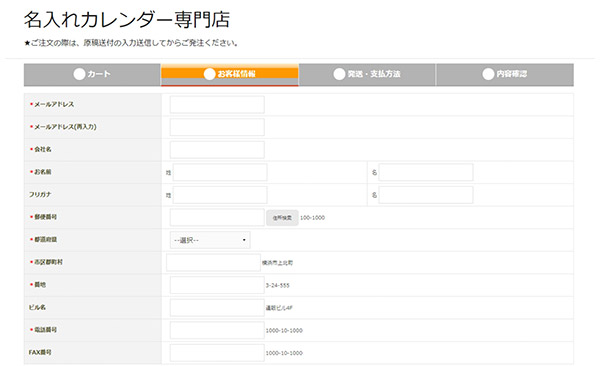The width and height of the screenshot is (600, 366).
Task: Focus the 電話番号 input field
Action: pos(217,330)
